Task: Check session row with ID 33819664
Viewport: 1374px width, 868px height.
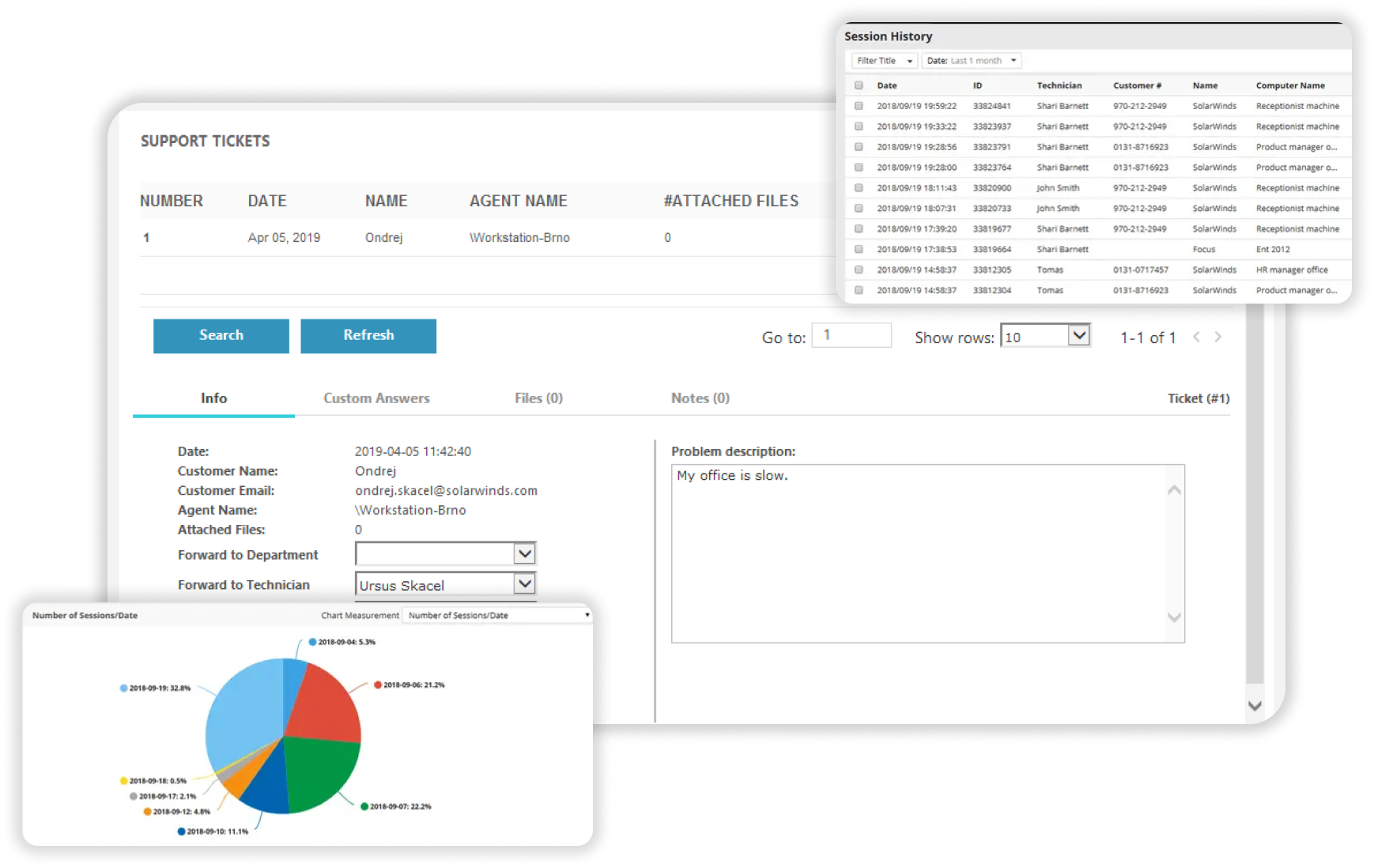Action: point(859,249)
